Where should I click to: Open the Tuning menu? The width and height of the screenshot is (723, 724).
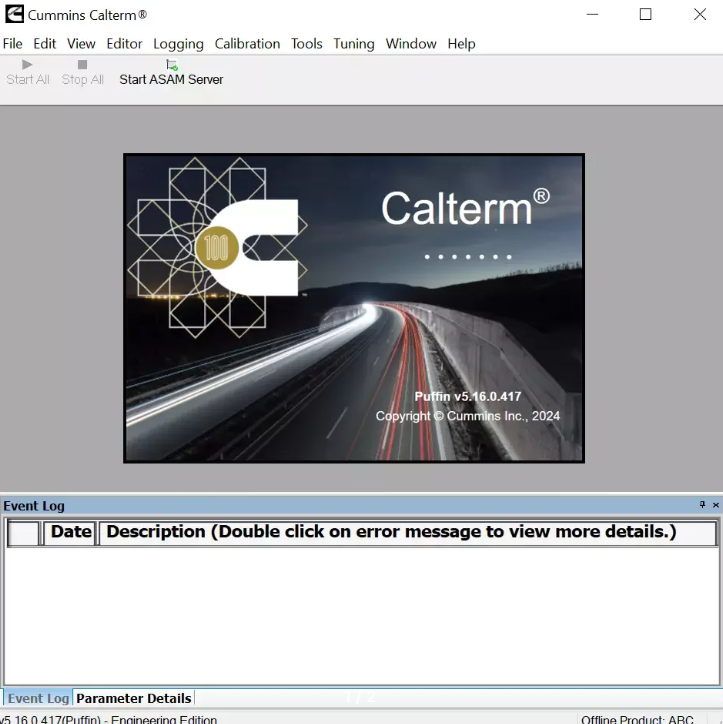354,44
